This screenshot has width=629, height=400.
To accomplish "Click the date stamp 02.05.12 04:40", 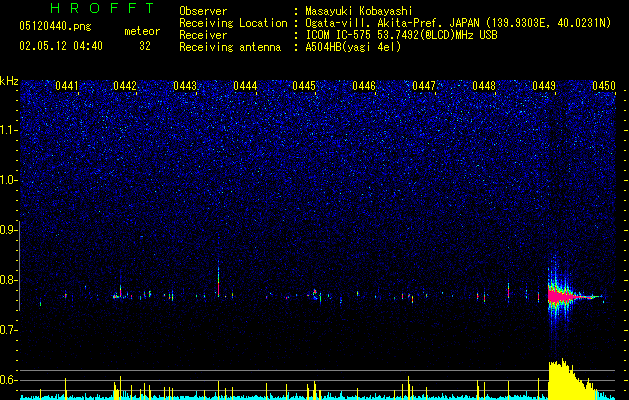I will 61,46.
